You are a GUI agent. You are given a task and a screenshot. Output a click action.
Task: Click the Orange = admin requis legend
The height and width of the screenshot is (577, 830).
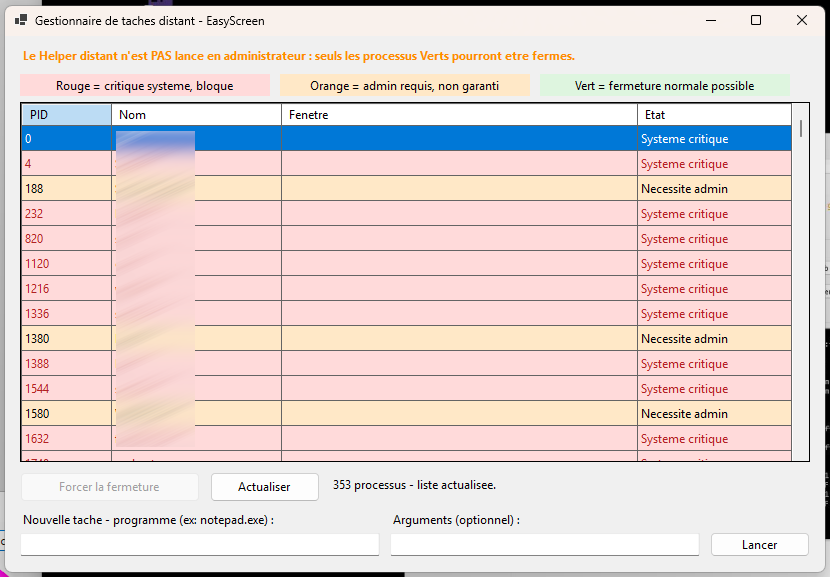(x=405, y=86)
